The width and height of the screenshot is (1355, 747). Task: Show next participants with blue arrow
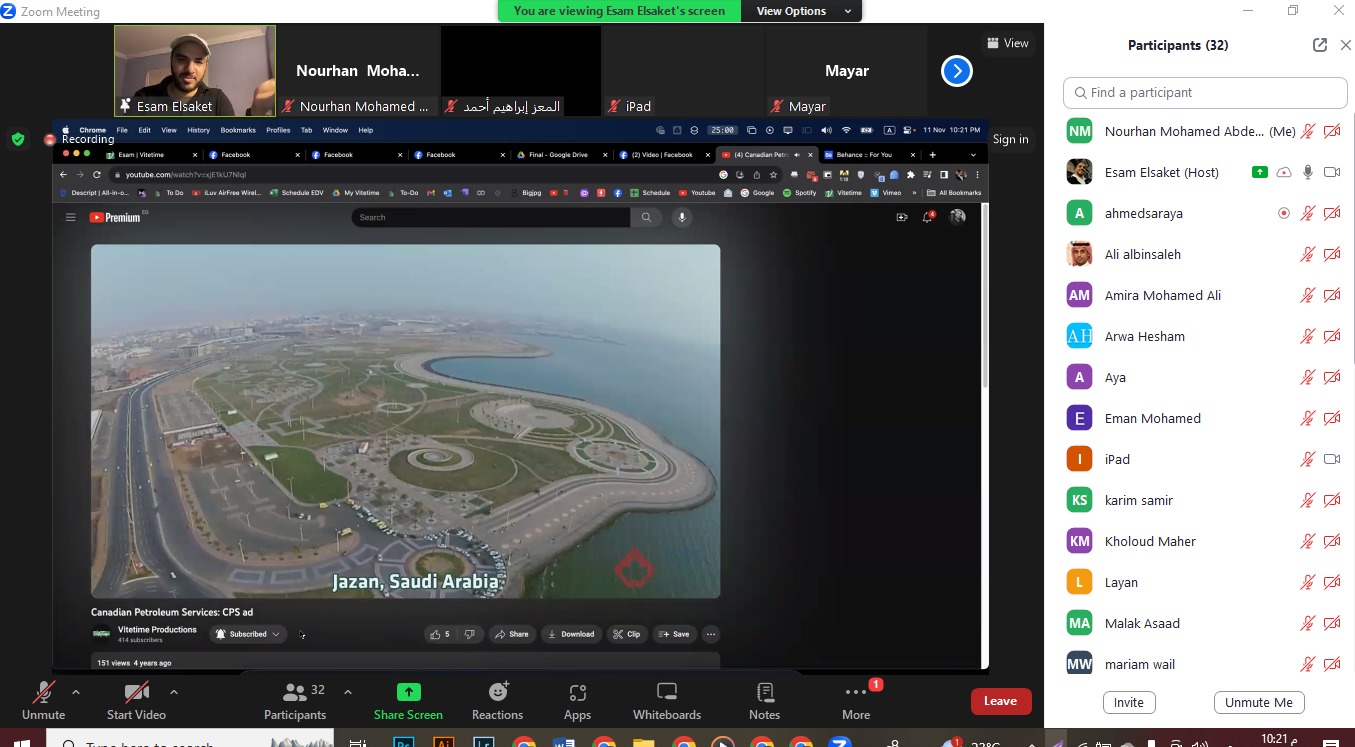point(957,71)
